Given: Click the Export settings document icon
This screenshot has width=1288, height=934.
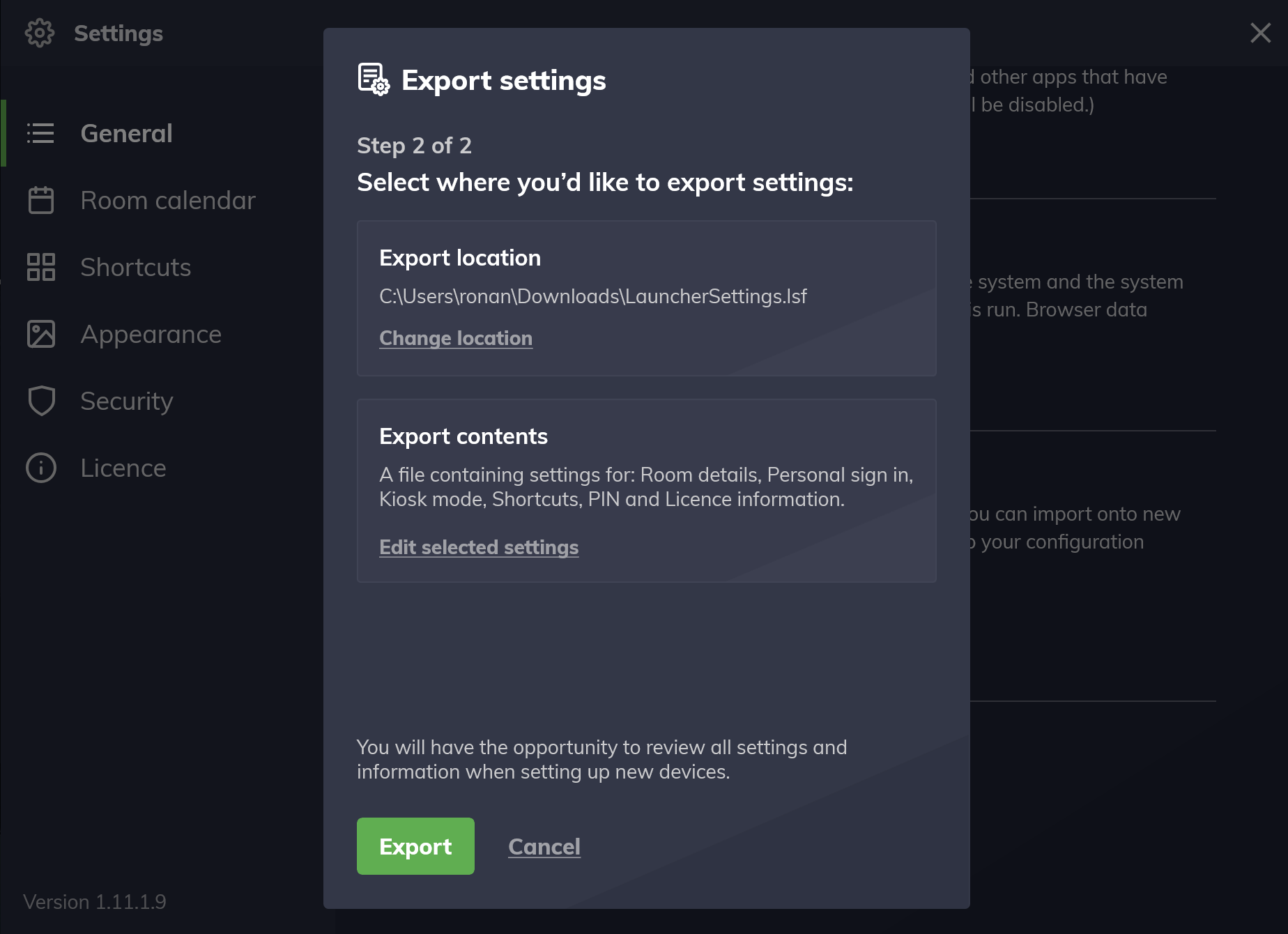Looking at the screenshot, I should (x=374, y=79).
